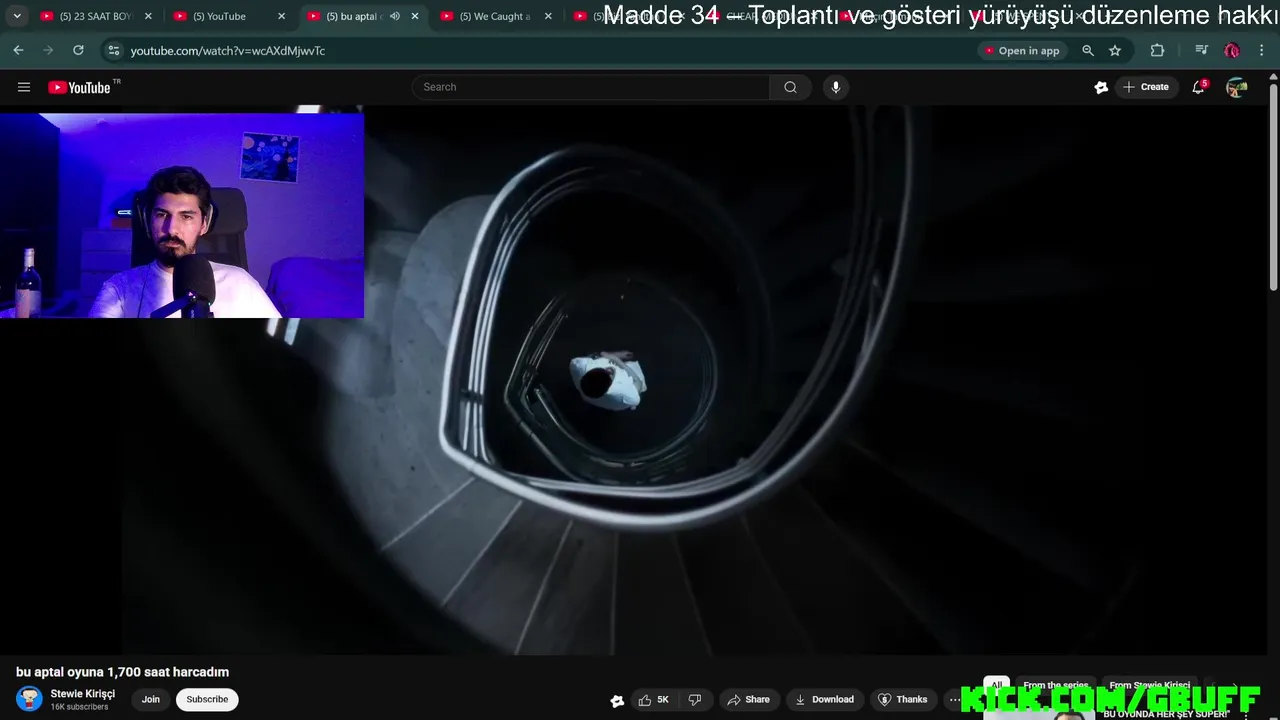Screen dimensions: 1280x720
Task: Reload the current page
Action: tap(78, 50)
